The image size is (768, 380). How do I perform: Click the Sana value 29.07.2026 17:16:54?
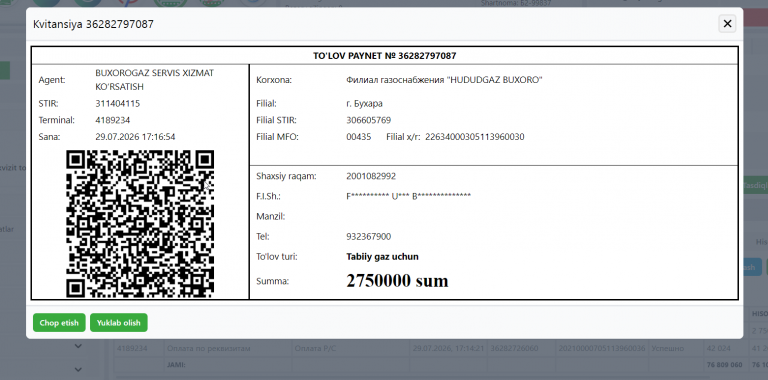pyautogui.click(x=135, y=137)
